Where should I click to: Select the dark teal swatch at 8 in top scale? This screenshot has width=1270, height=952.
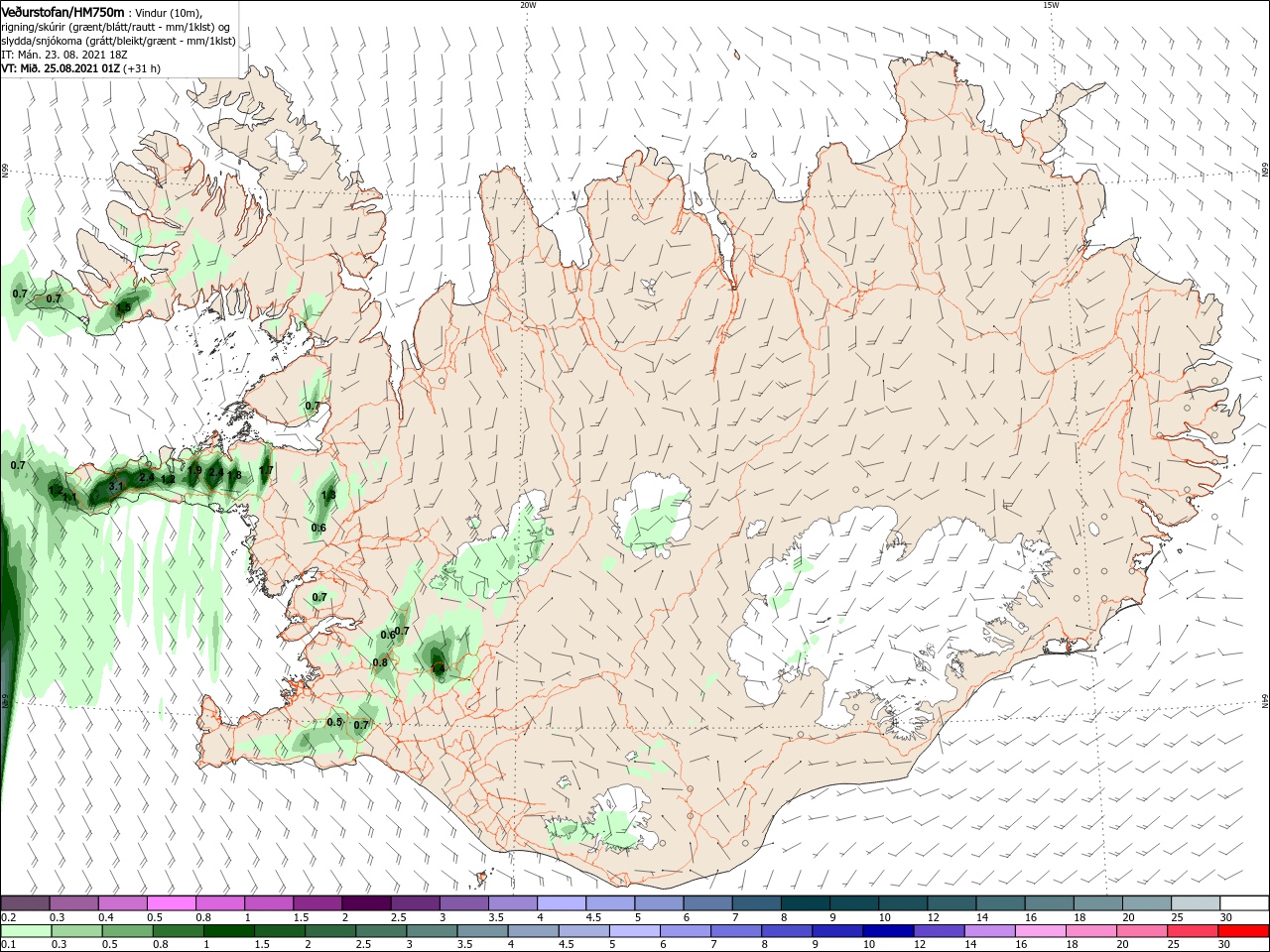tap(805, 903)
